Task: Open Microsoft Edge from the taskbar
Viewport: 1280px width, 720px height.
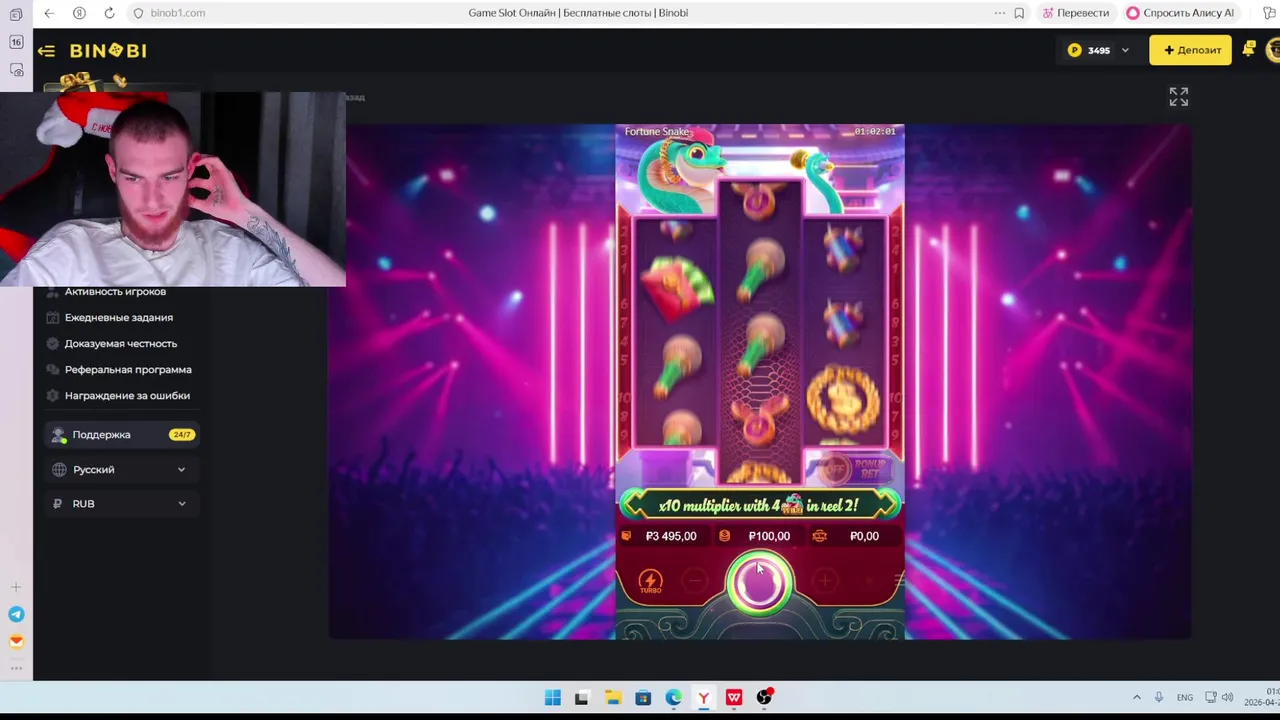Action: coord(673,697)
